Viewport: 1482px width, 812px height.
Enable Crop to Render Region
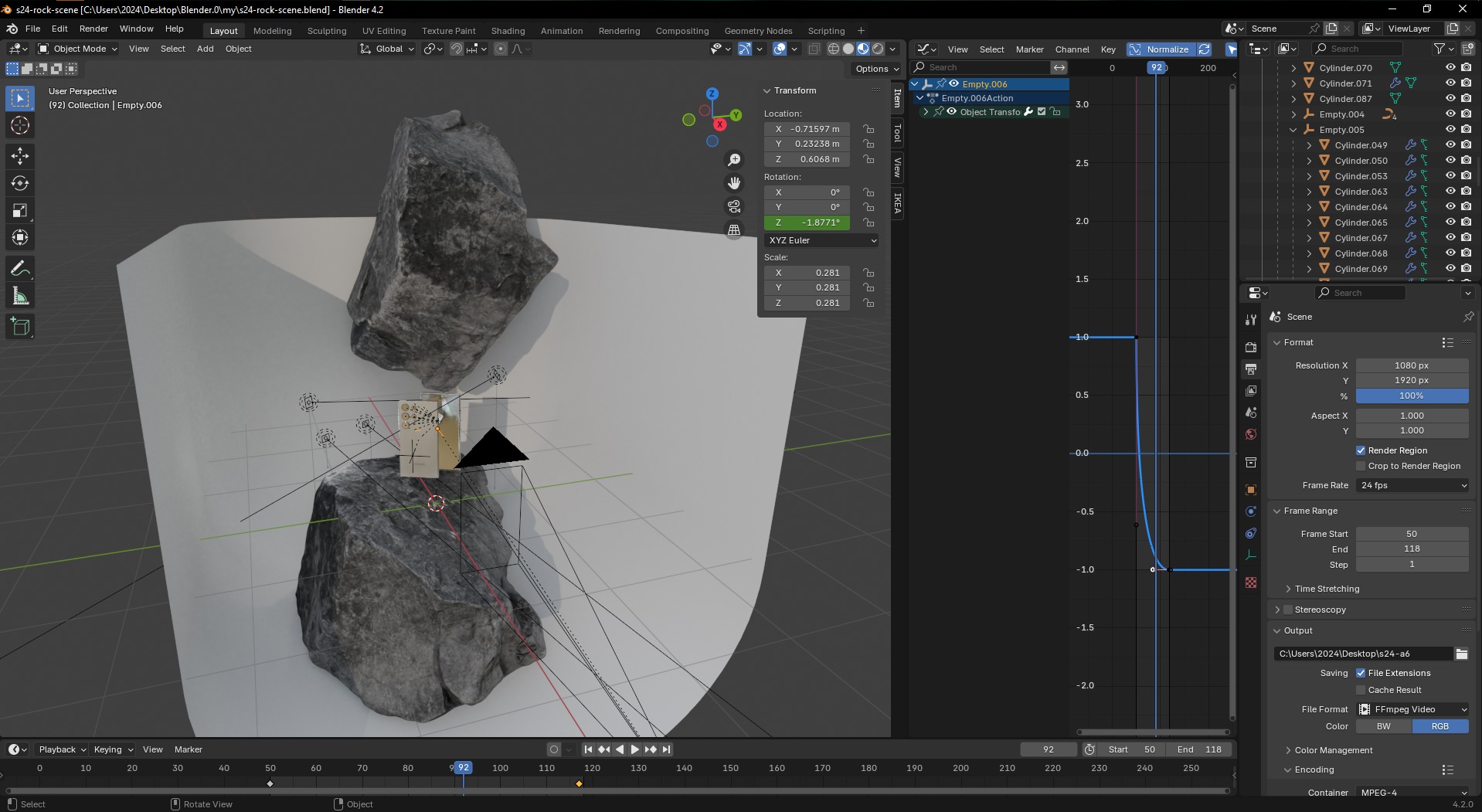pyautogui.click(x=1361, y=466)
